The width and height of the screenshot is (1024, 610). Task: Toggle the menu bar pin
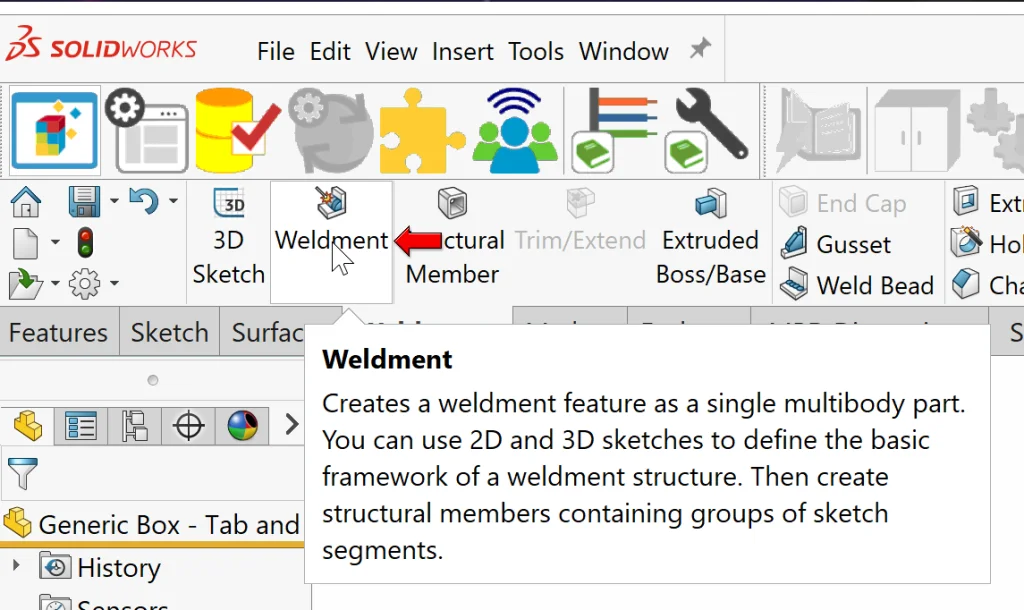pos(700,49)
